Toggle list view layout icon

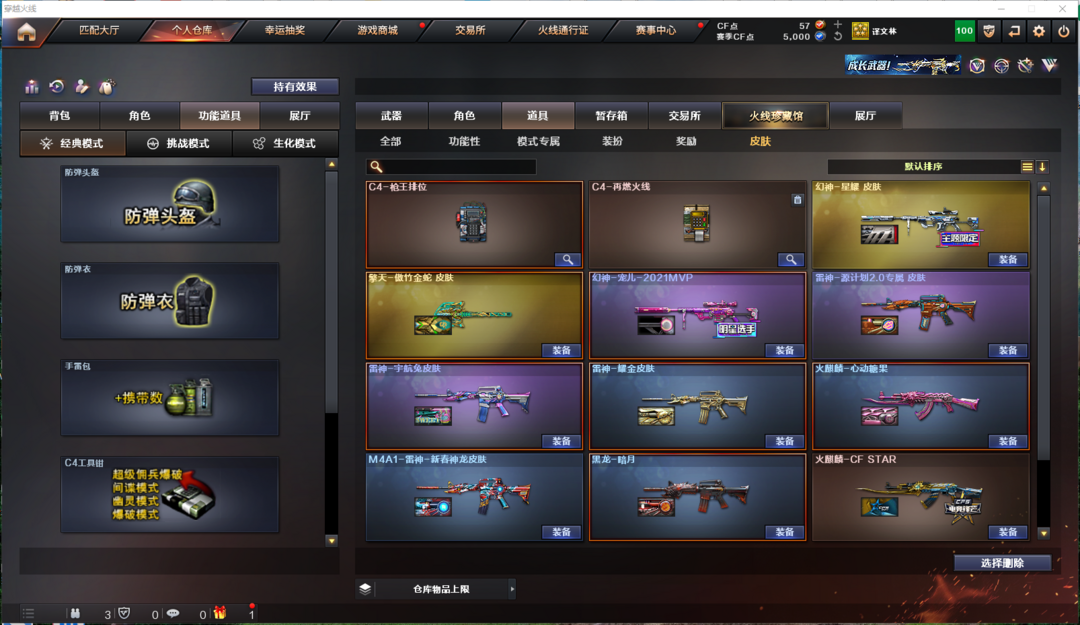(1027, 167)
